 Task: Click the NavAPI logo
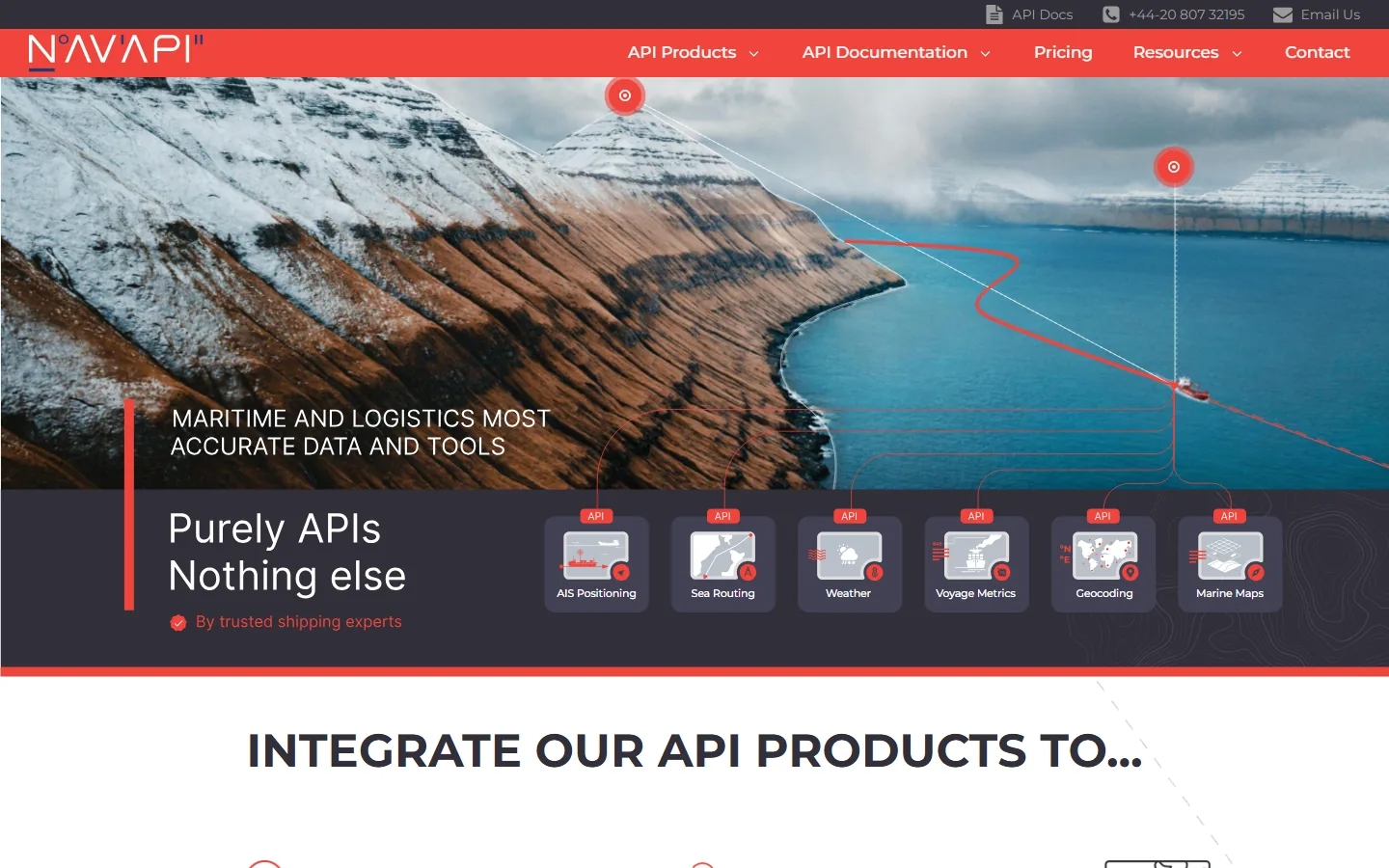click(x=116, y=52)
